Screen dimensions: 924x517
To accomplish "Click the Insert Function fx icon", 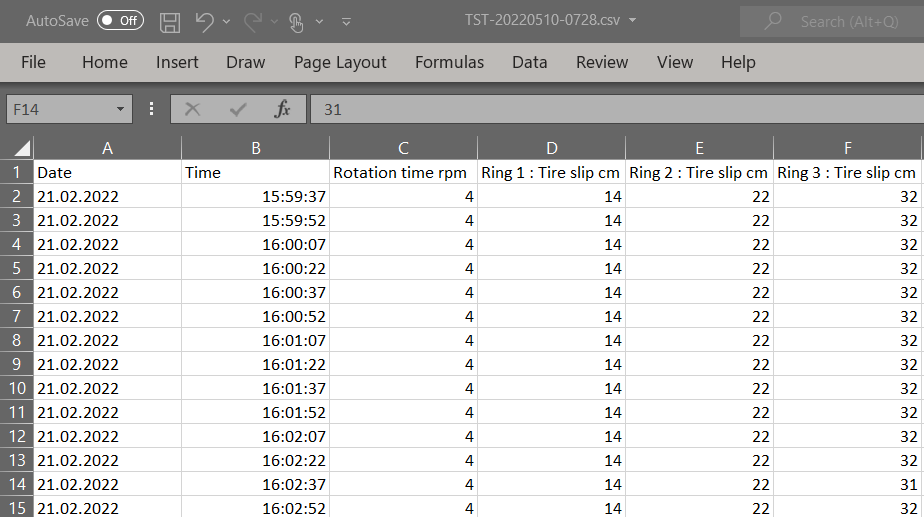I will (282, 109).
